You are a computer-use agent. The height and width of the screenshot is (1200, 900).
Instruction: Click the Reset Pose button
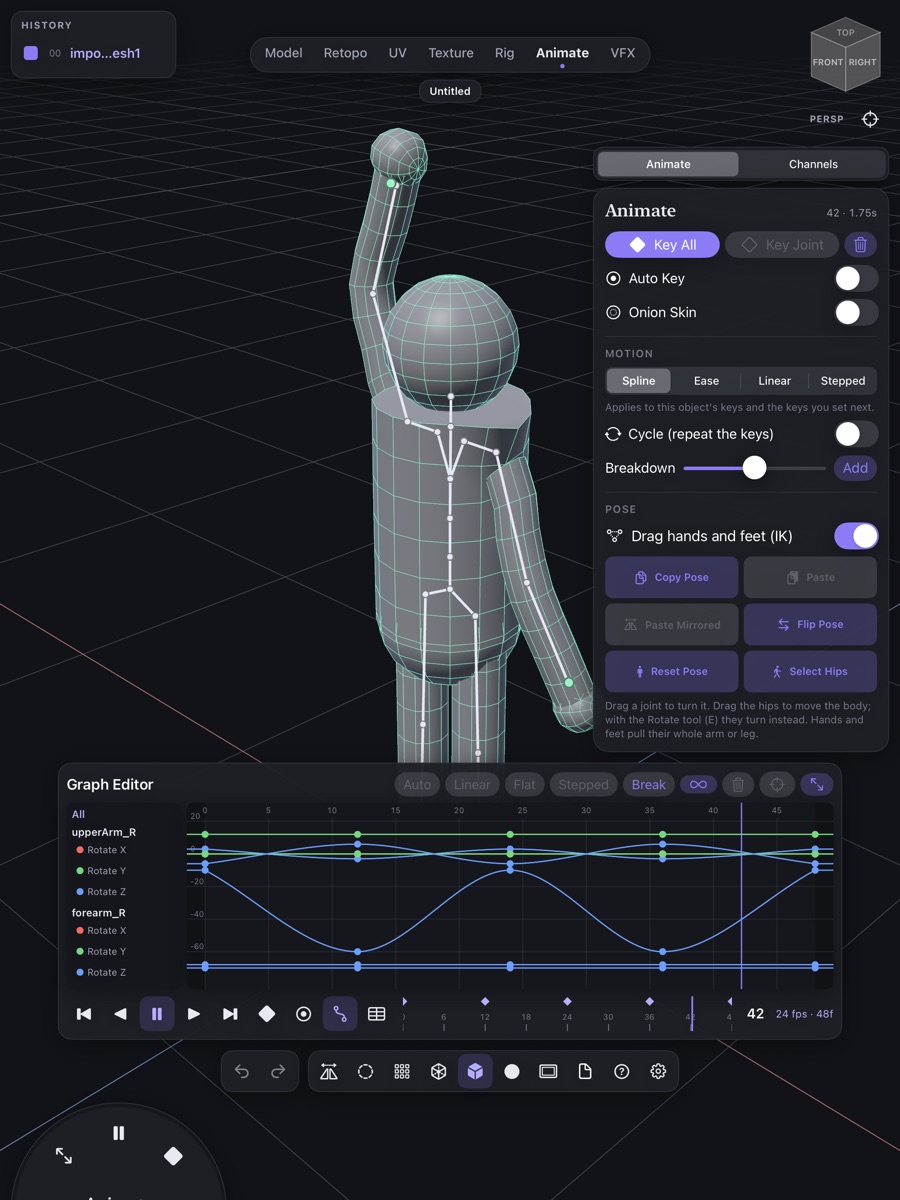click(x=672, y=672)
